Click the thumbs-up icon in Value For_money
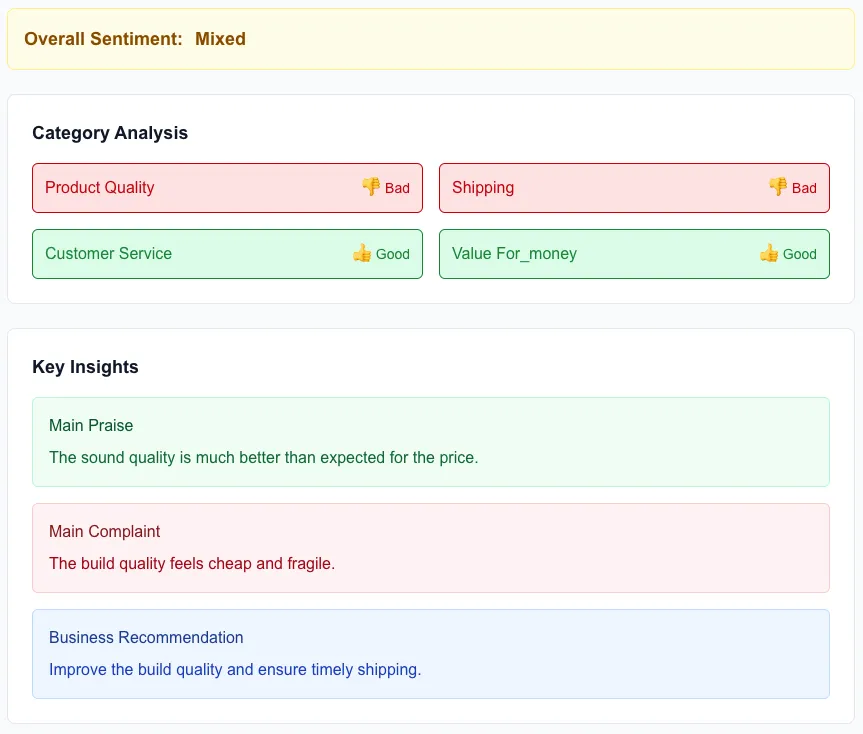The width and height of the screenshot is (863, 734). click(769, 253)
